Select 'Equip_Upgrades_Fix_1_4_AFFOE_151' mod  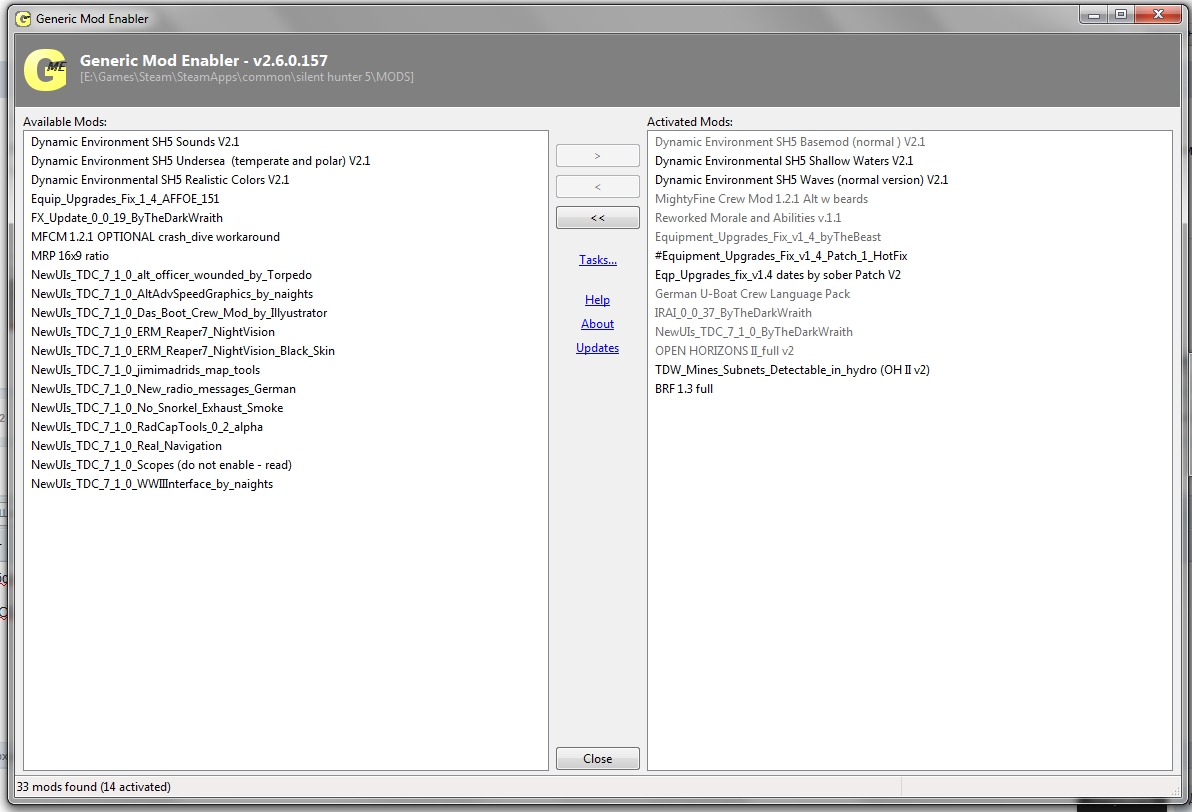(x=125, y=199)
